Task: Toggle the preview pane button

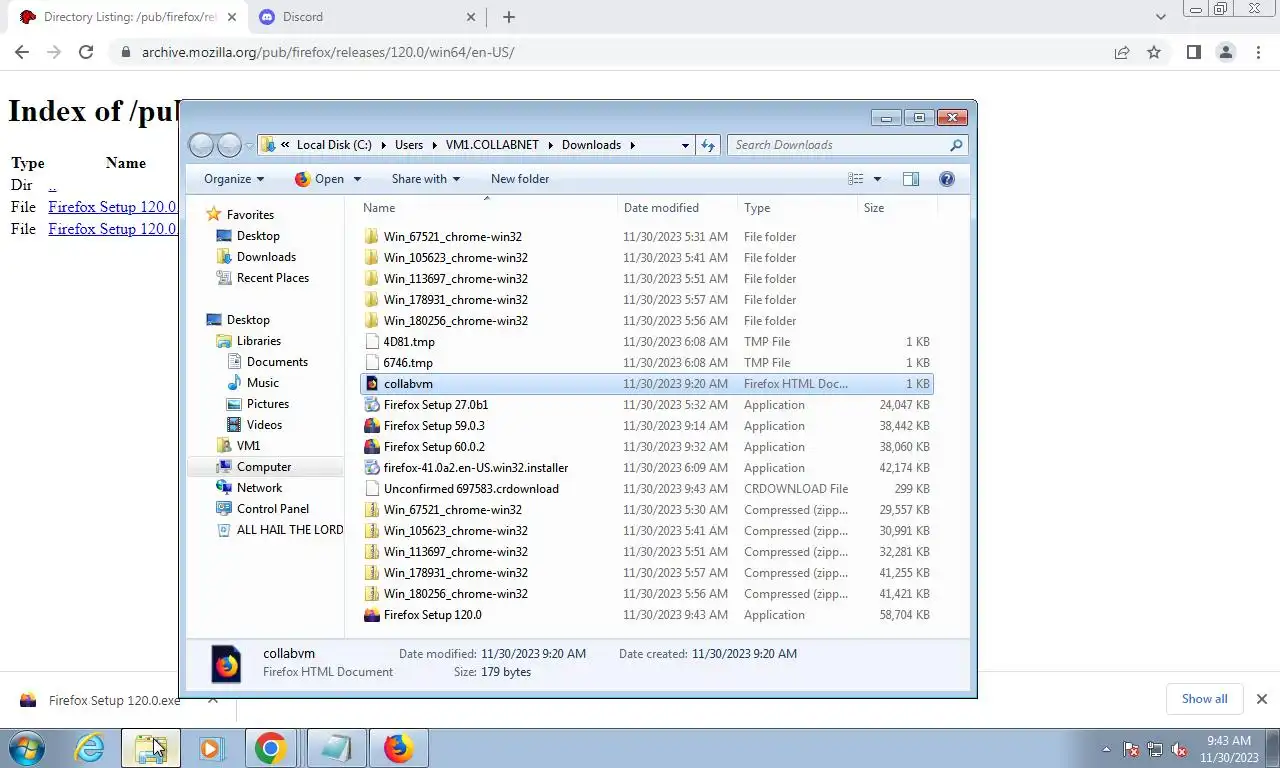Action: tap(910, 179)
